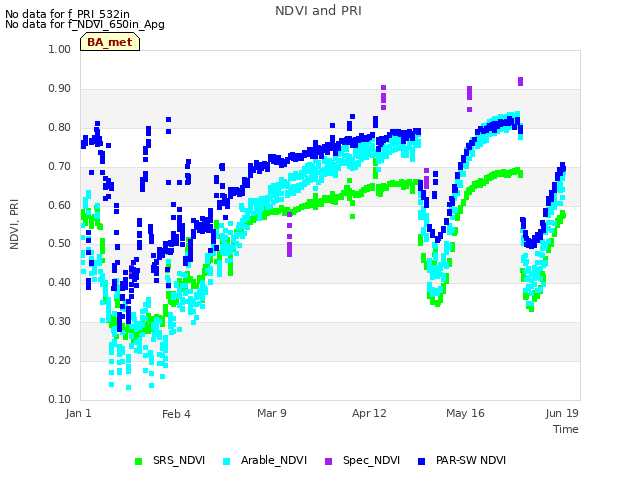Click the 0.90 y-axis tick label

60,89
